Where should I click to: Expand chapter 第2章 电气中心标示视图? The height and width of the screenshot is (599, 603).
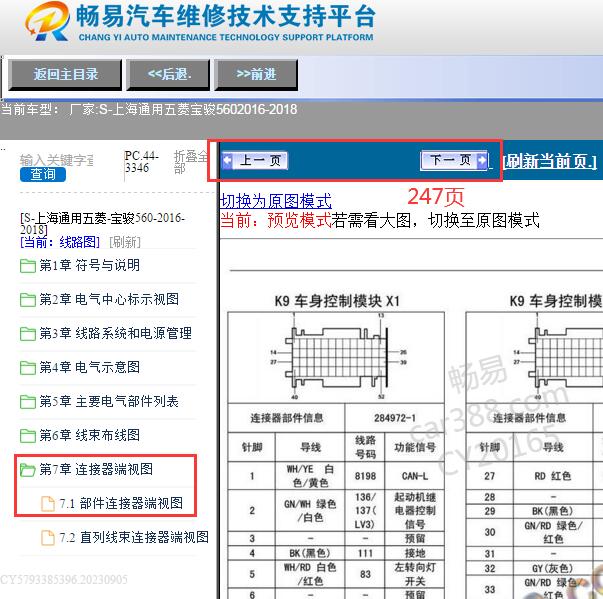tap(109, 299)
